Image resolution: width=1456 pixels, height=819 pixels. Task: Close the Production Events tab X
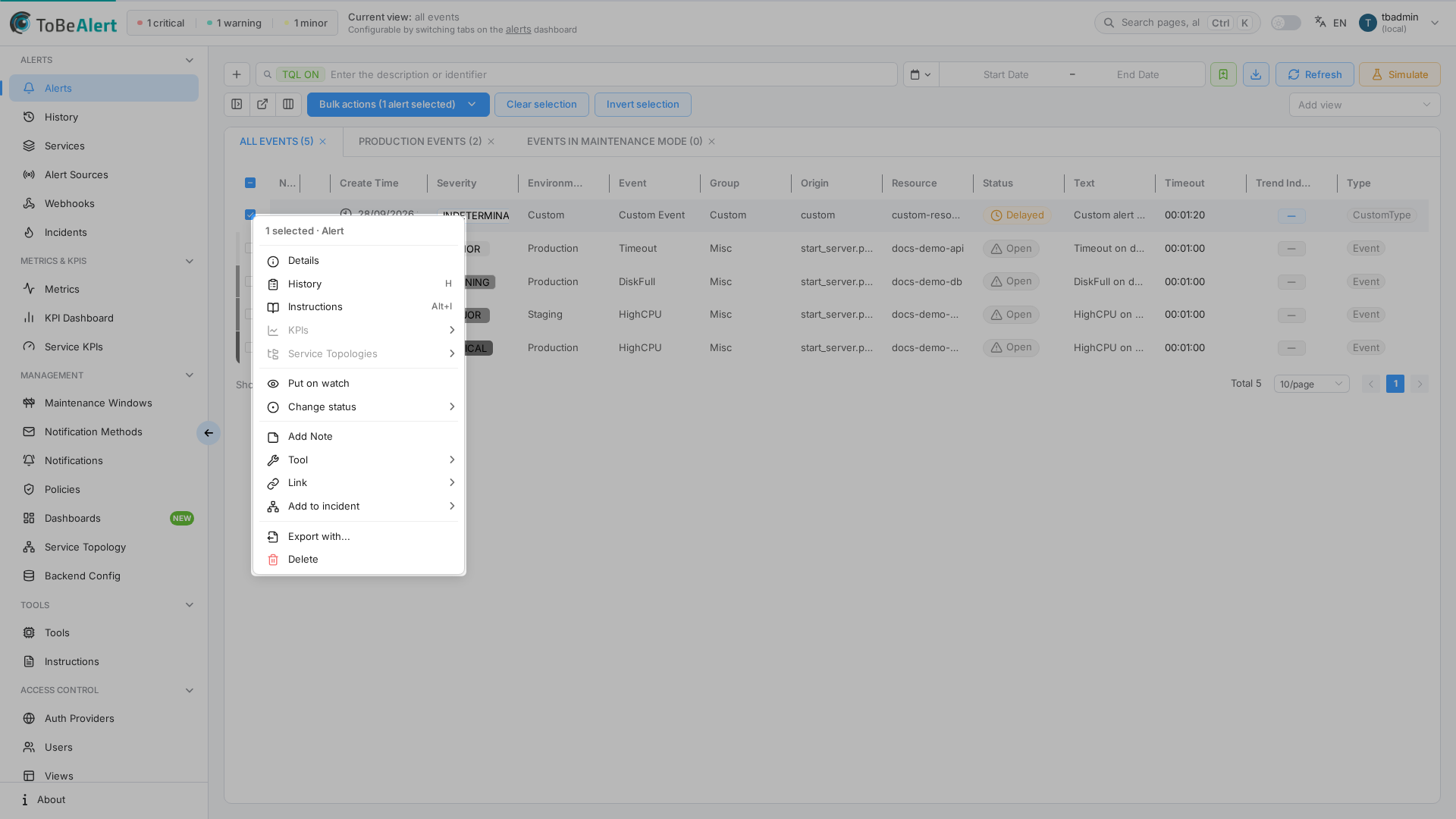point(491,142)
